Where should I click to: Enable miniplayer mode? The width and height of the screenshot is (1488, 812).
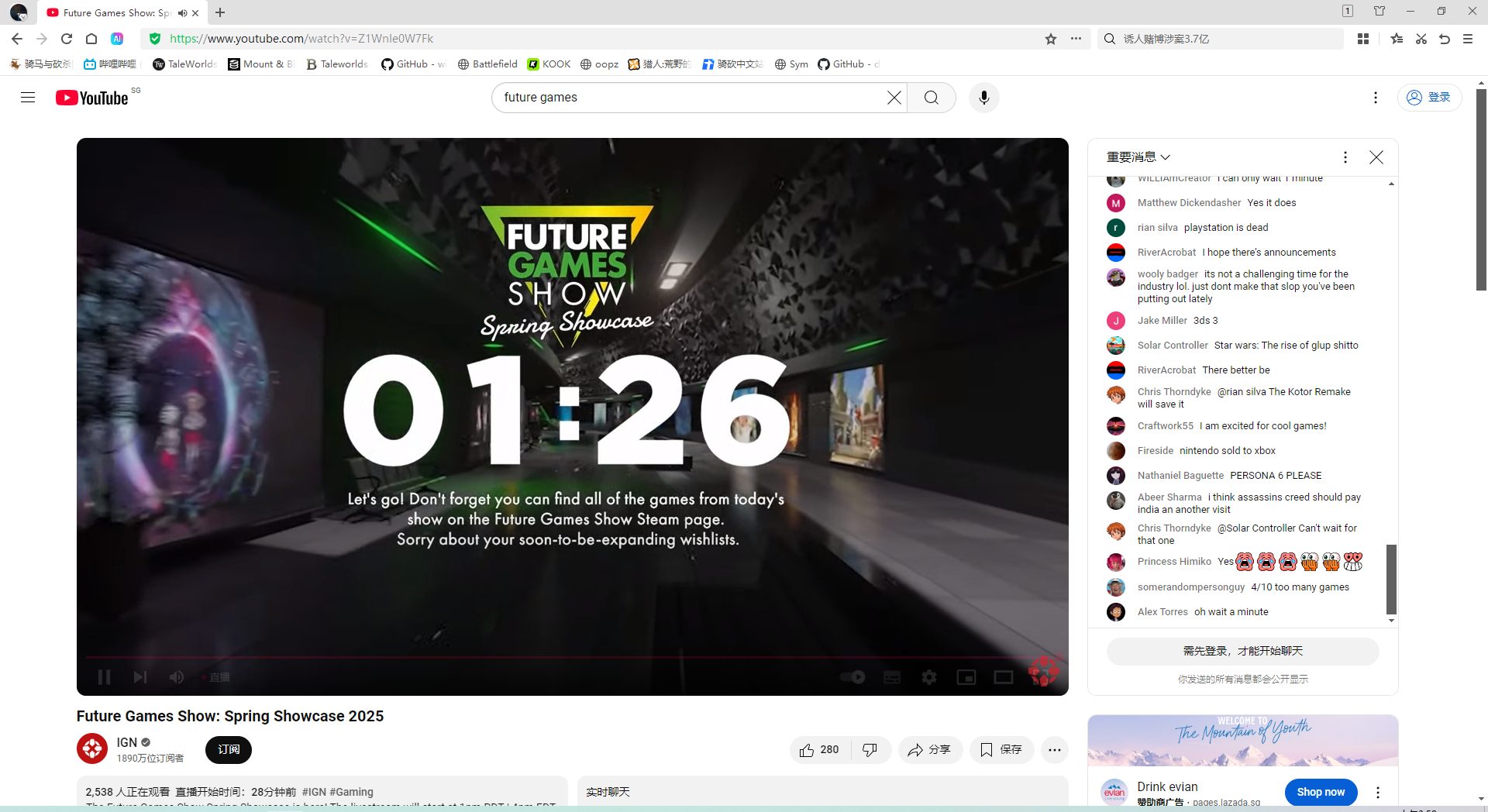tap(966, 677)
